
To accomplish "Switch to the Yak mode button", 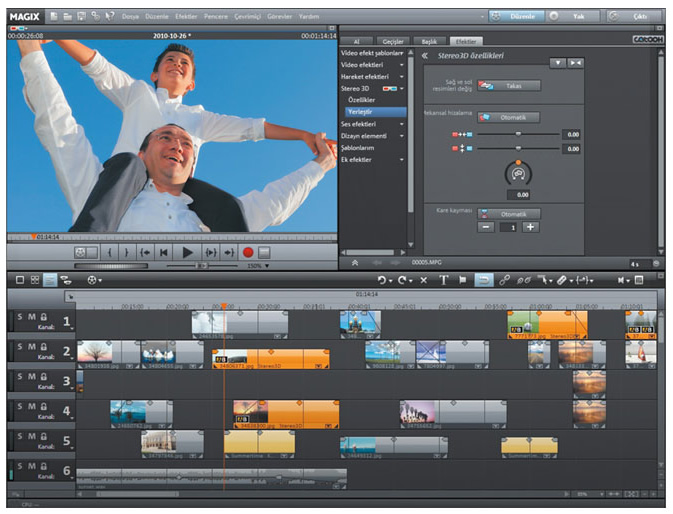I will coord(573,17).
